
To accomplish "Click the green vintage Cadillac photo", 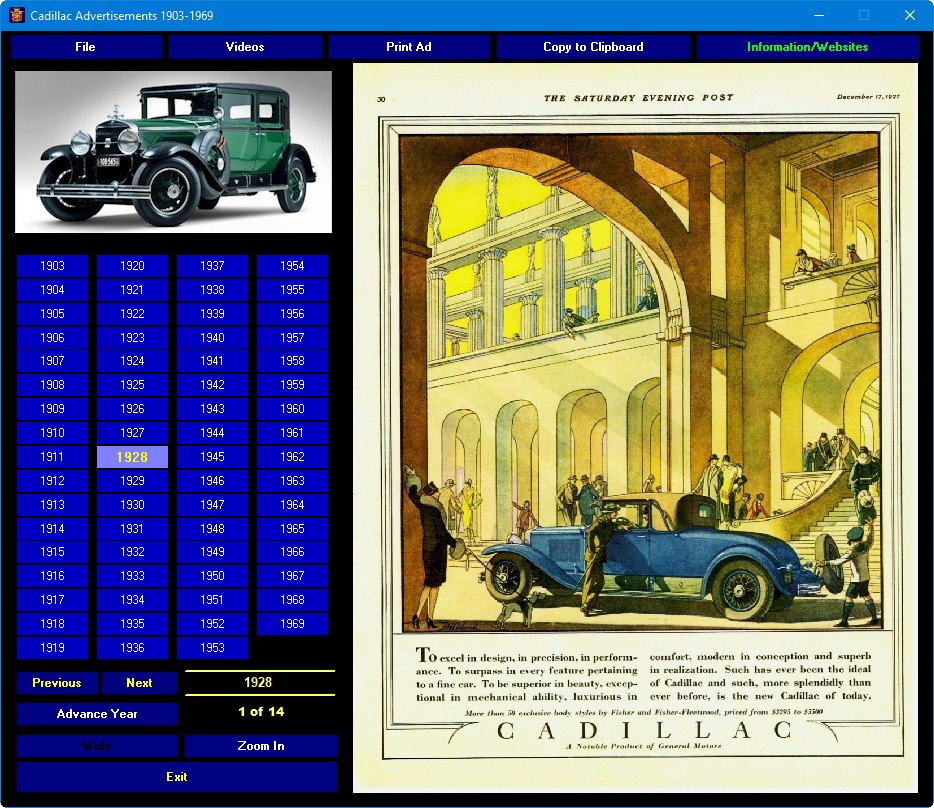I will 173,152.
